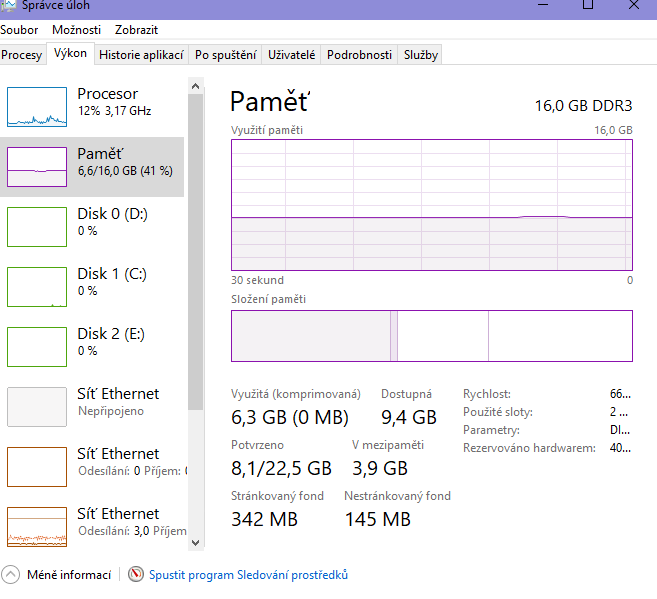Go to the Historie aplikací tab
657x599 pixels.
tap(140, 55)
